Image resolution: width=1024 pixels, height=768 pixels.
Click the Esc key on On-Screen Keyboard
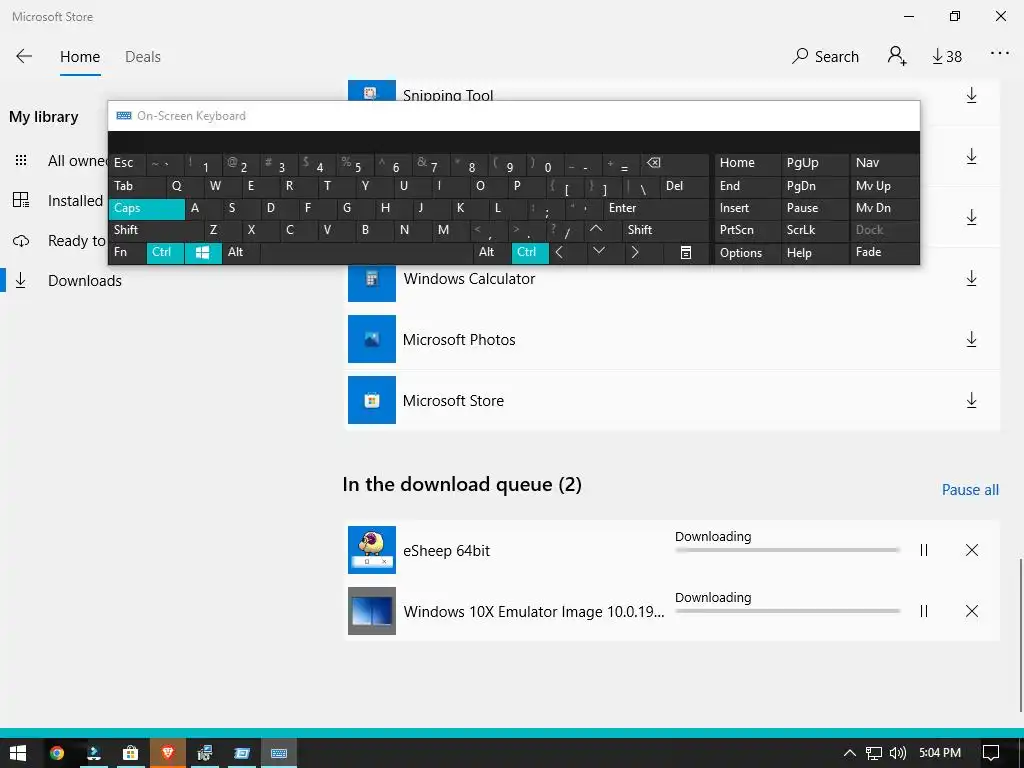[x=127, y=163]
